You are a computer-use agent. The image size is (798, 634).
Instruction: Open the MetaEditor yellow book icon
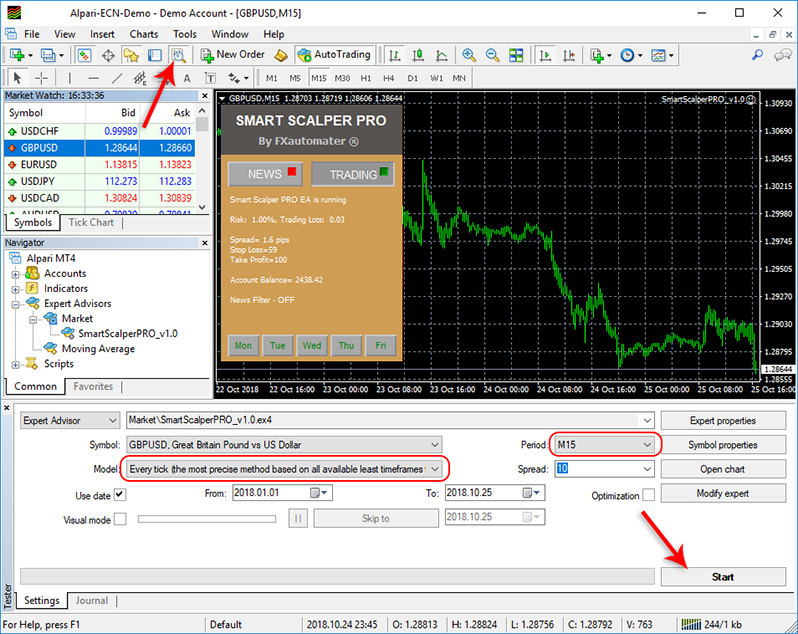click(281, 55)
